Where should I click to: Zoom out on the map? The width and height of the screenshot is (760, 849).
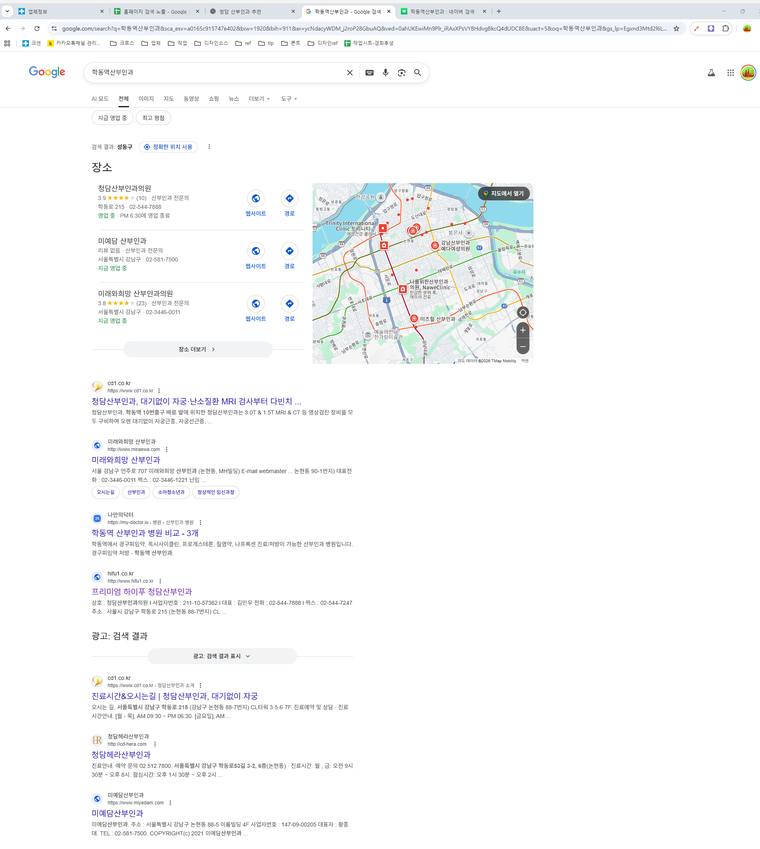(x=522, y=347)
